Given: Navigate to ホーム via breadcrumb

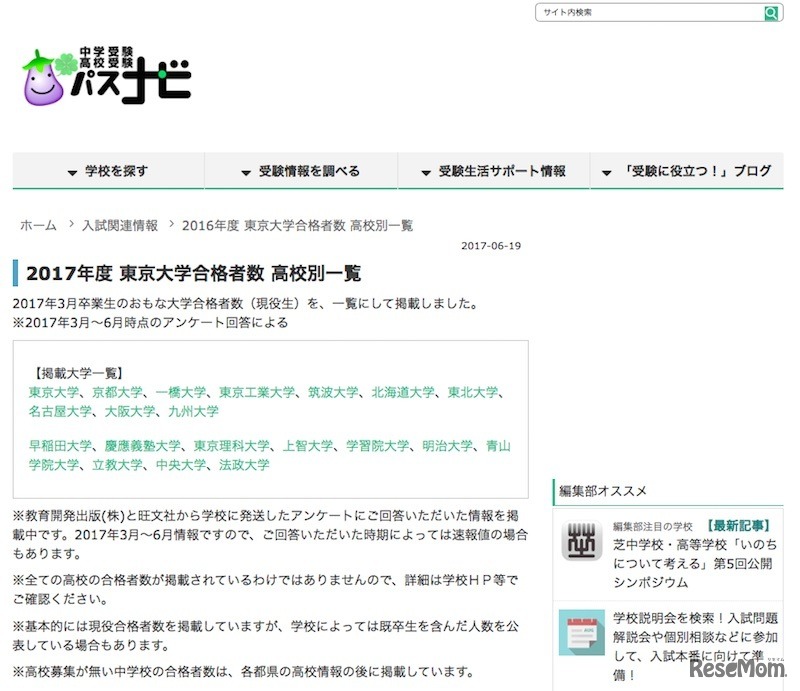Looking at the screenshot, I should (36, 225).
